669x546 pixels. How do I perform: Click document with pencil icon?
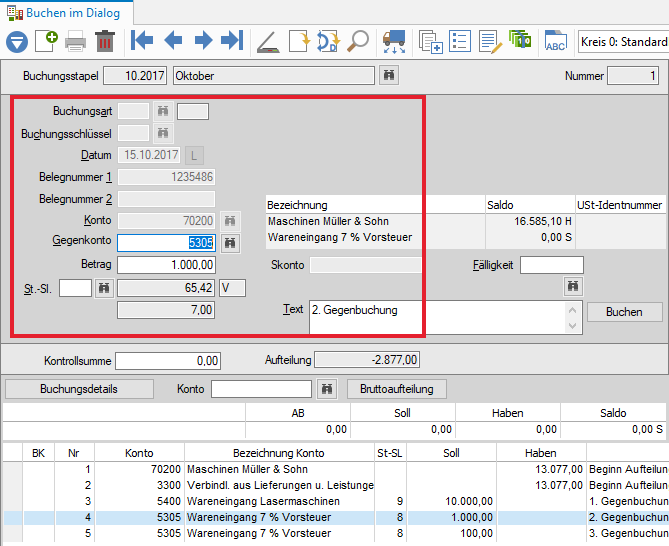click(x=490, y=42)
